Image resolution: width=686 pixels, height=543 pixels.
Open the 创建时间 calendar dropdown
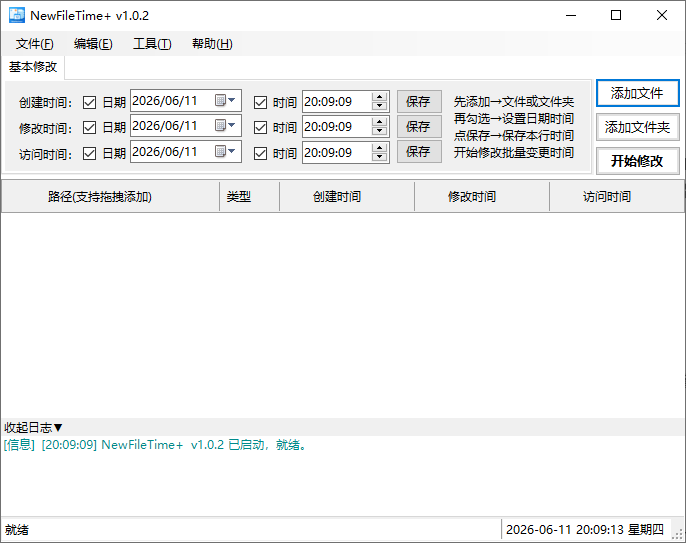click(225, 101)
